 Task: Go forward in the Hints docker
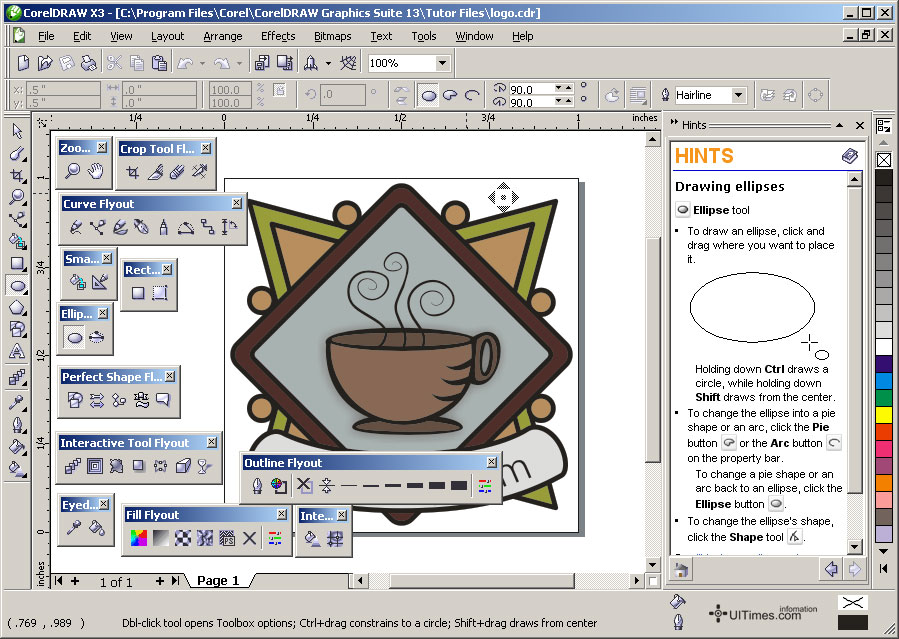click(x=854, y=569)
